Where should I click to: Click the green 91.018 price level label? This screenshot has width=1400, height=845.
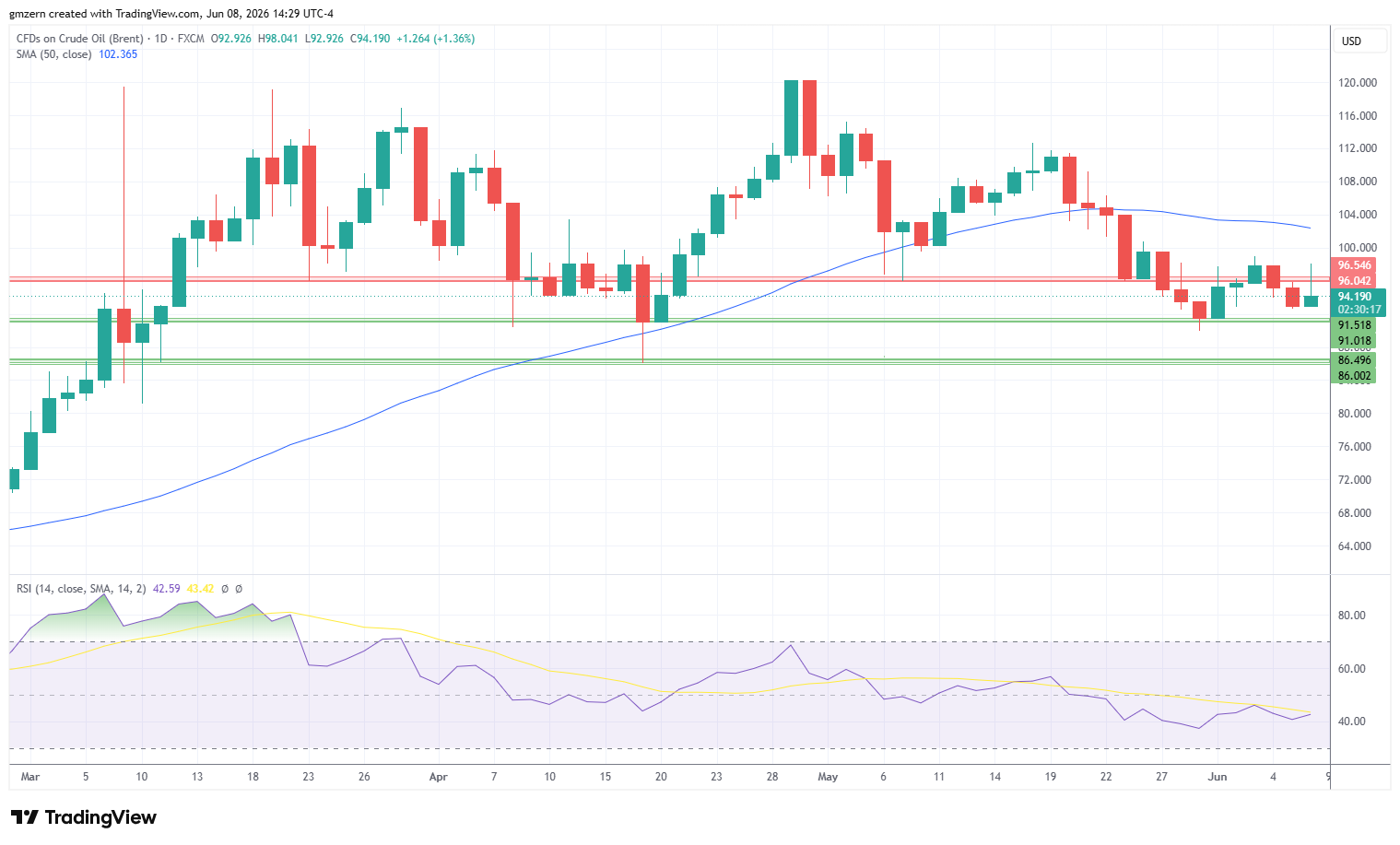coord(1355,341)
